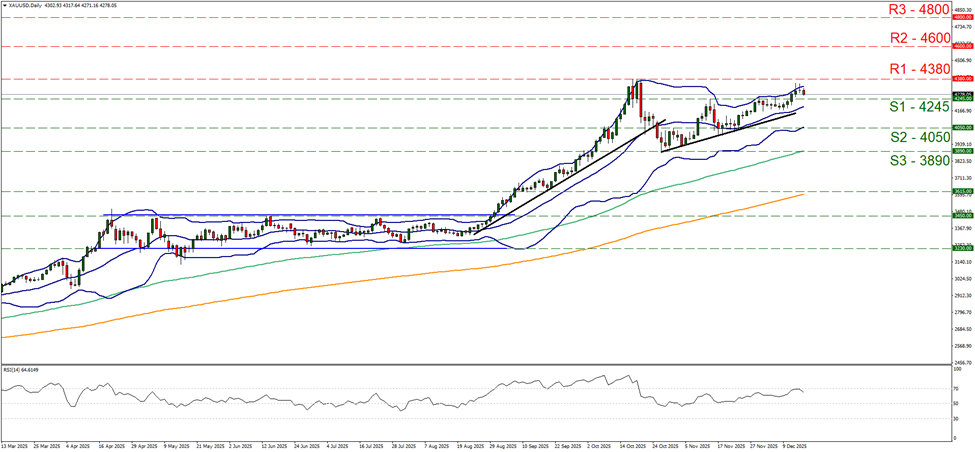Image resolution: width=975 pixels, height=452 pixels.
Task: Click the XAUUSD,Daily chart title
Action: (x=29, y=5)
